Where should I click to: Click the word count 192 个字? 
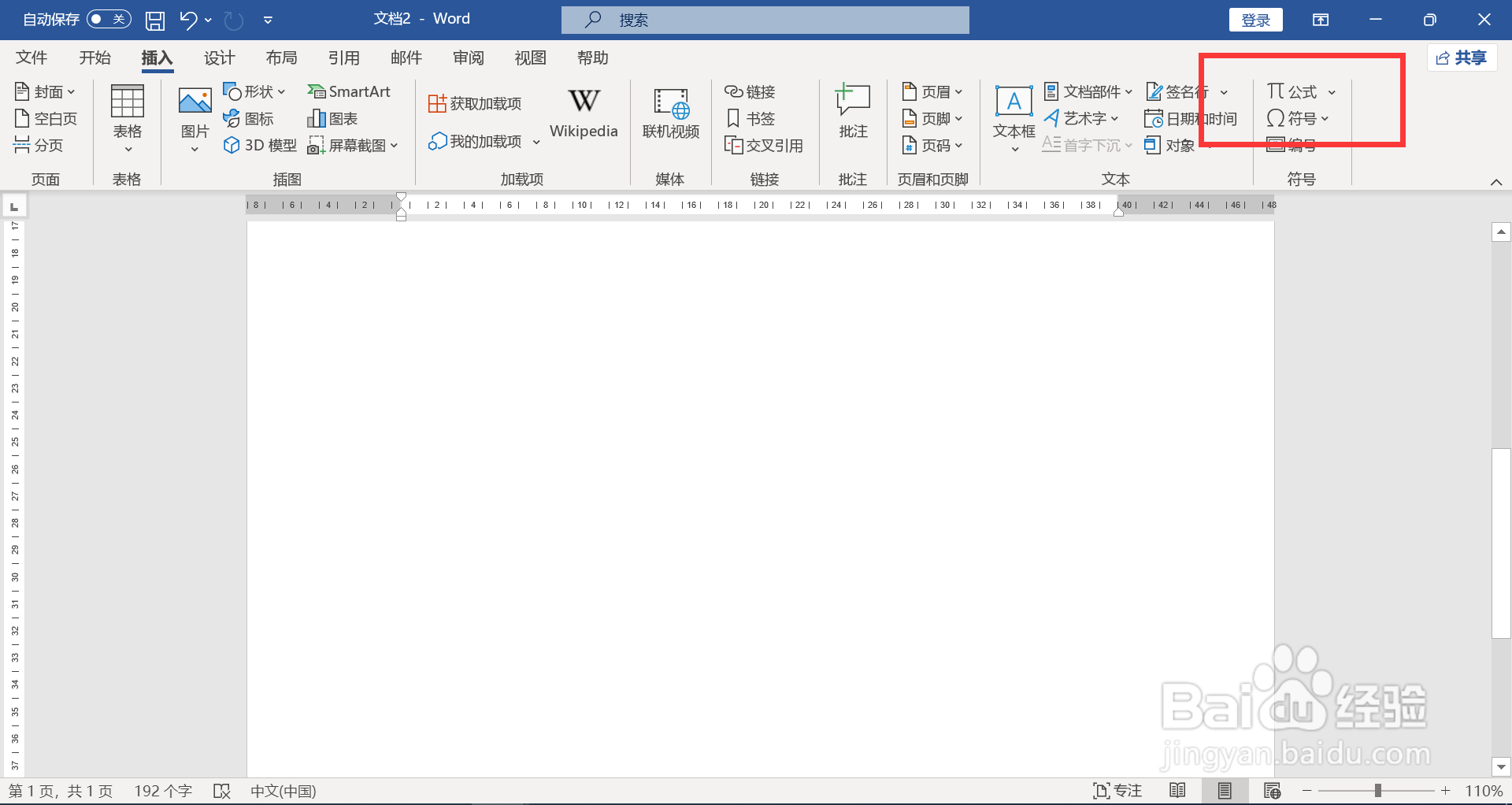163,791
